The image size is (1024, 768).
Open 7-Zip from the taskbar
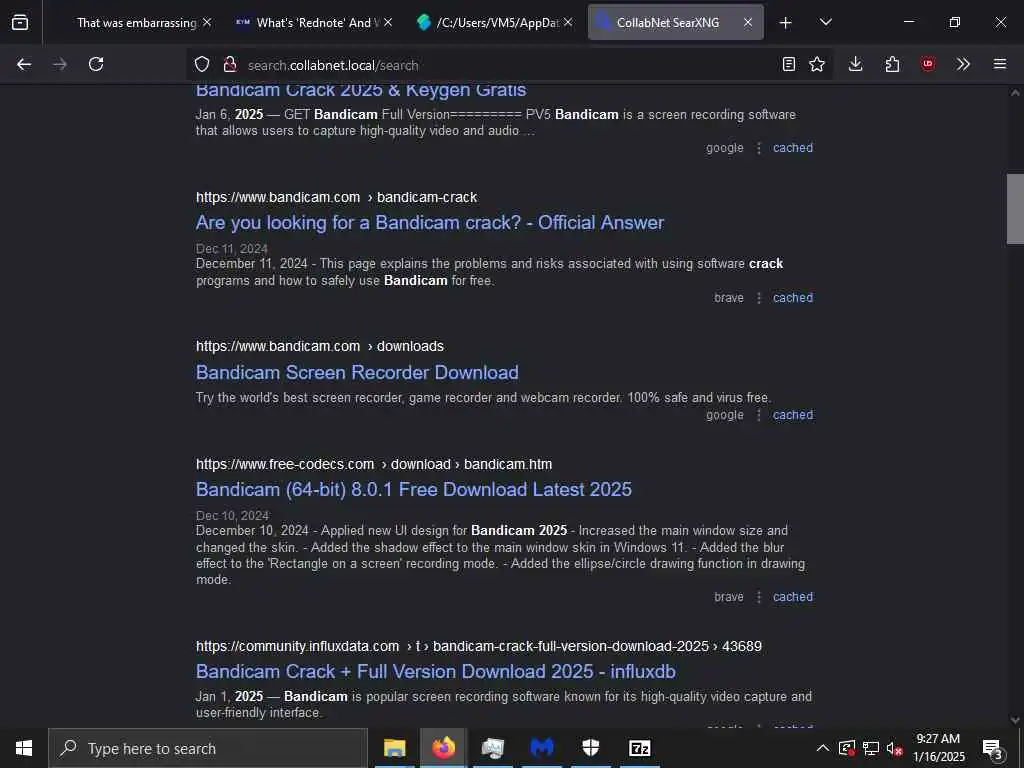point(639,748)
